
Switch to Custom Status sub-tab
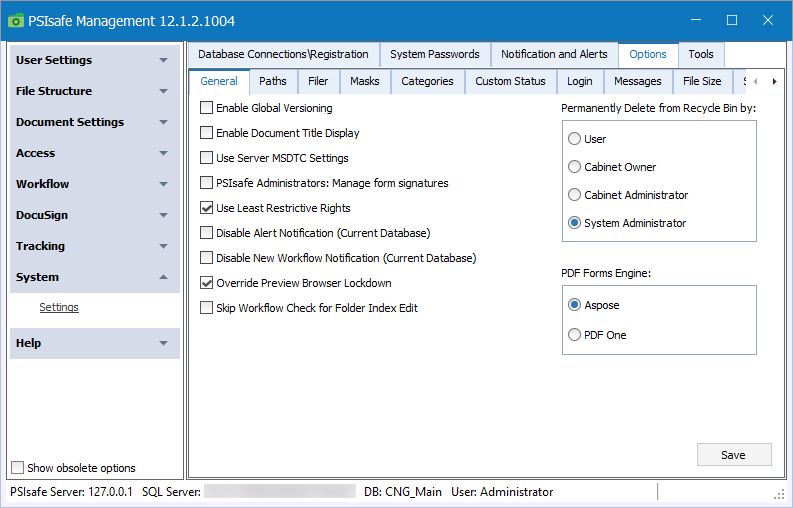coord(510,81)
